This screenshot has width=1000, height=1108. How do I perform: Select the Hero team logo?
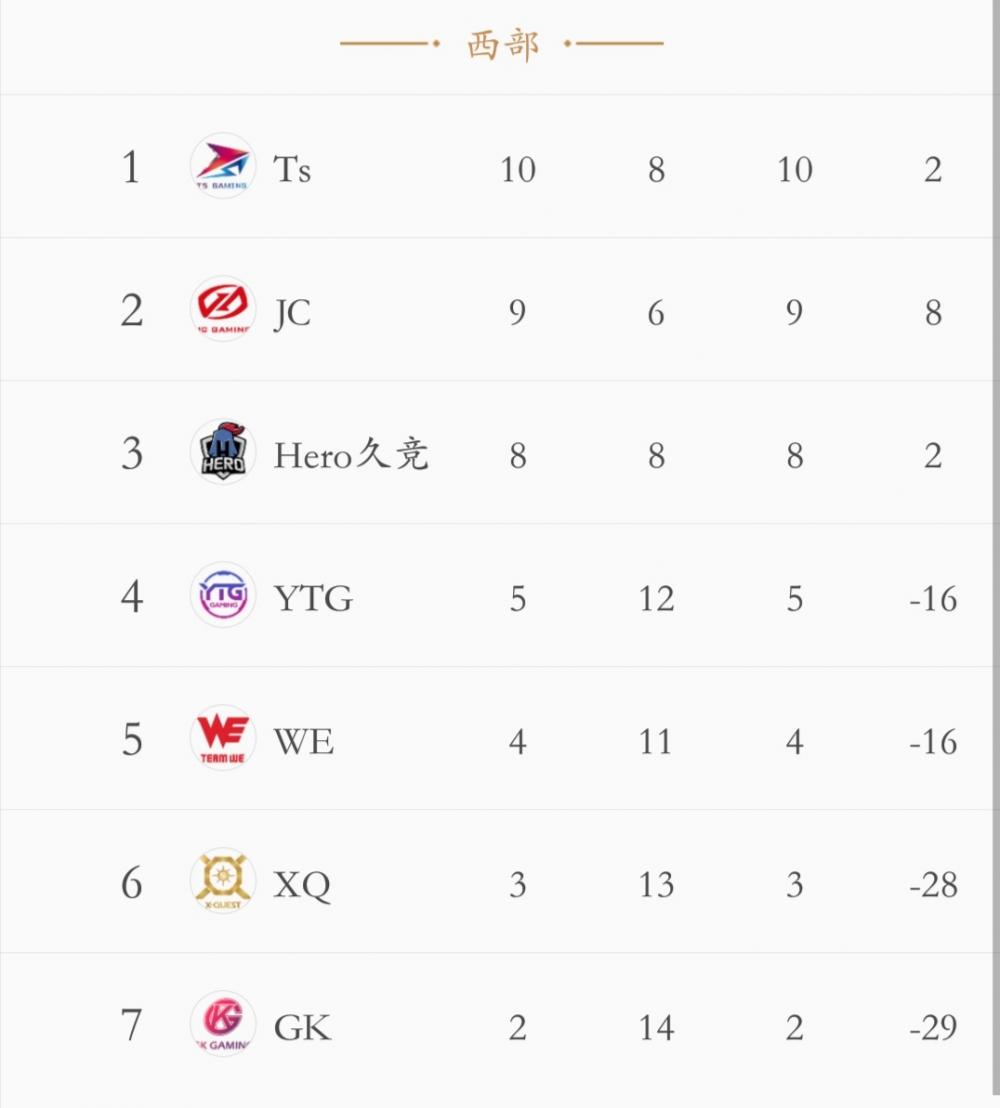pyautogui.click(x=222, y=452)
